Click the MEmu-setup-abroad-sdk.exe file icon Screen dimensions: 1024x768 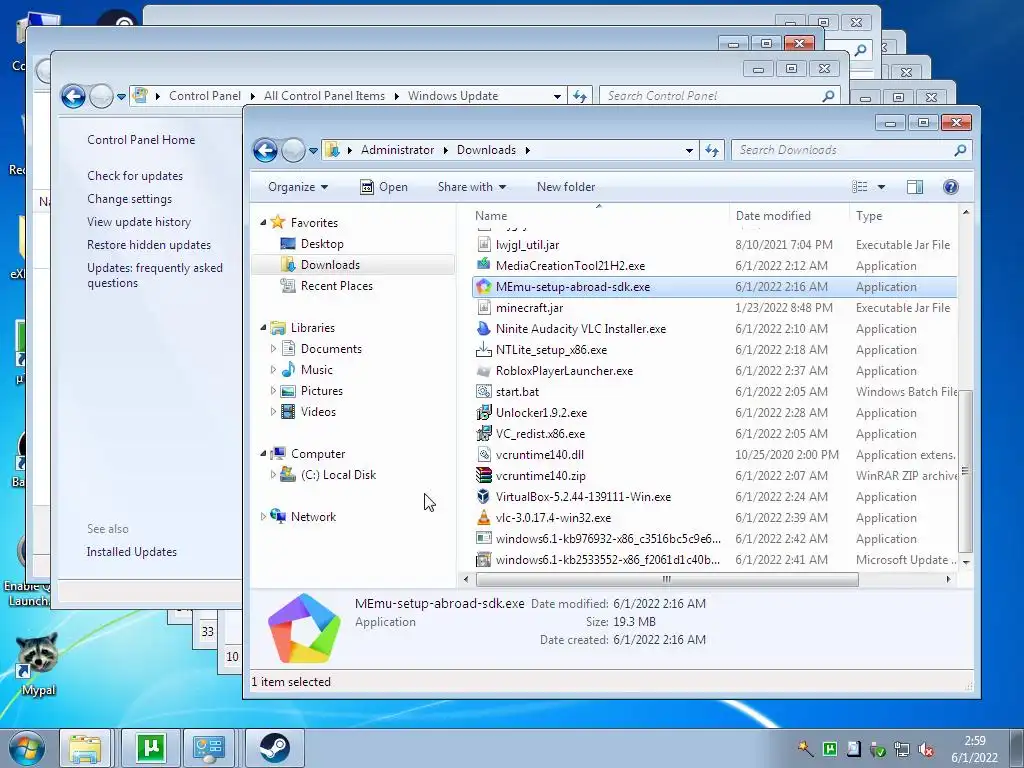[483, 287]
